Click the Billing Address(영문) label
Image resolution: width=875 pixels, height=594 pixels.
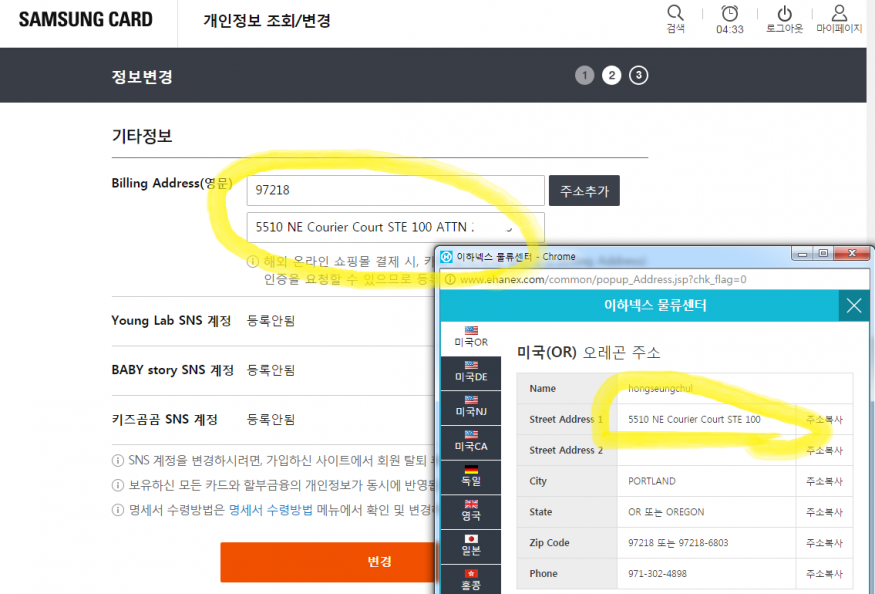(x=172, y=183)
